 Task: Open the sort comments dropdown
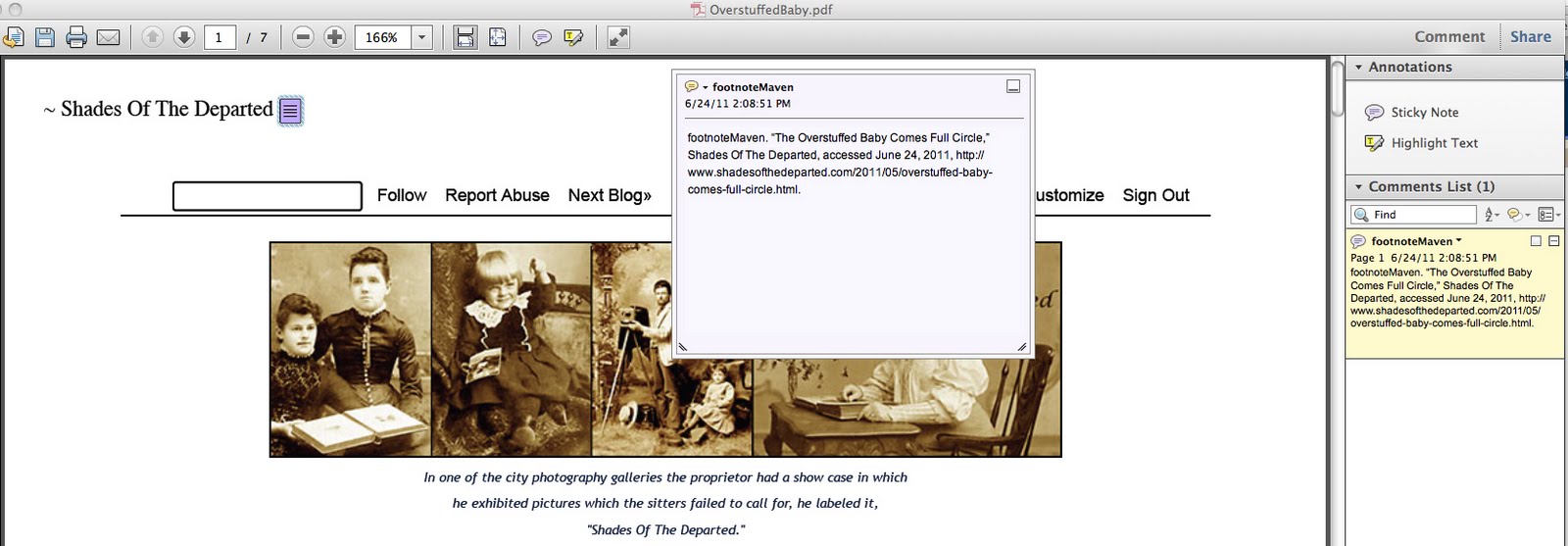[x=1492, y=215]
